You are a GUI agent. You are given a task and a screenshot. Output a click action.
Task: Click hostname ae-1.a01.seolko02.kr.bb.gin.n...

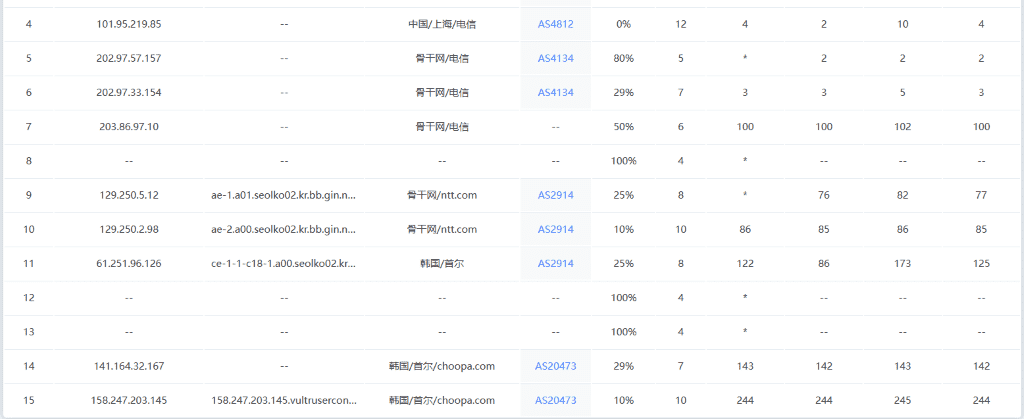283,195
